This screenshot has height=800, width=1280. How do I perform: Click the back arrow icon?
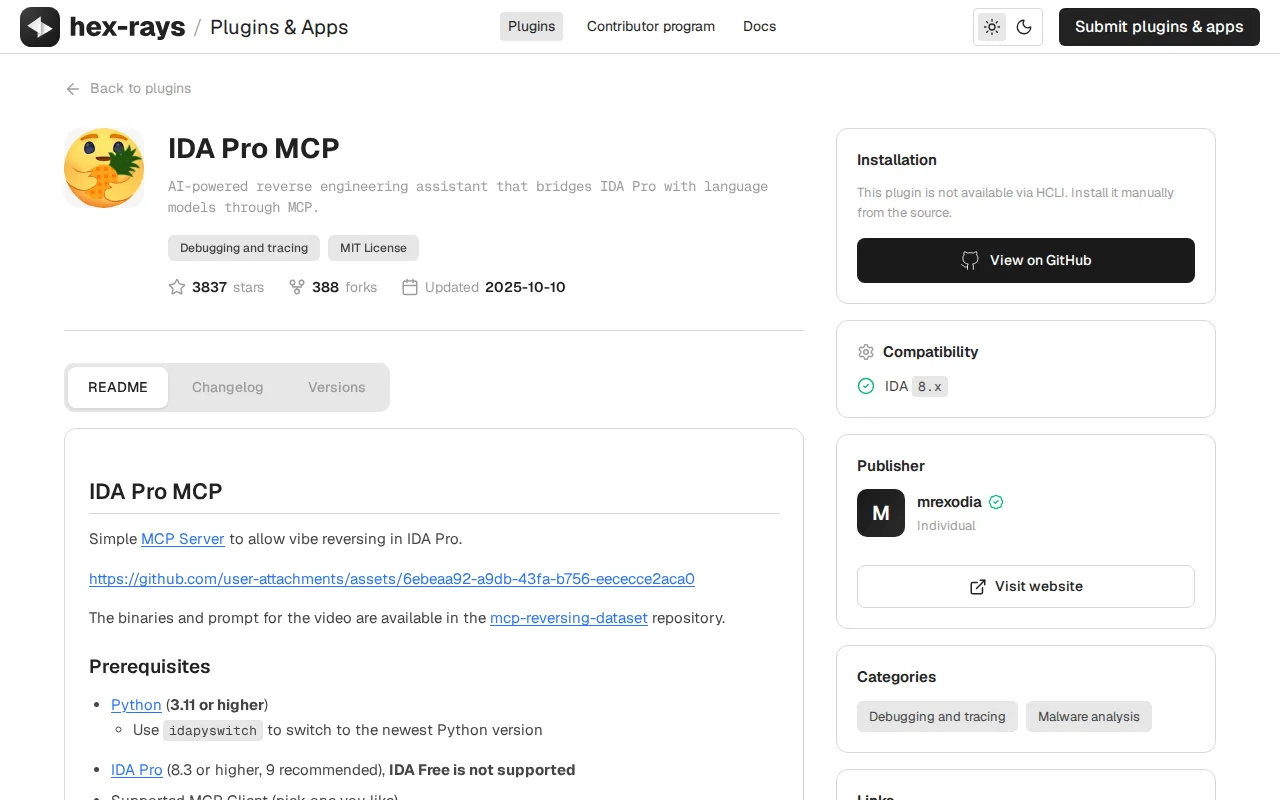(73, 89)
